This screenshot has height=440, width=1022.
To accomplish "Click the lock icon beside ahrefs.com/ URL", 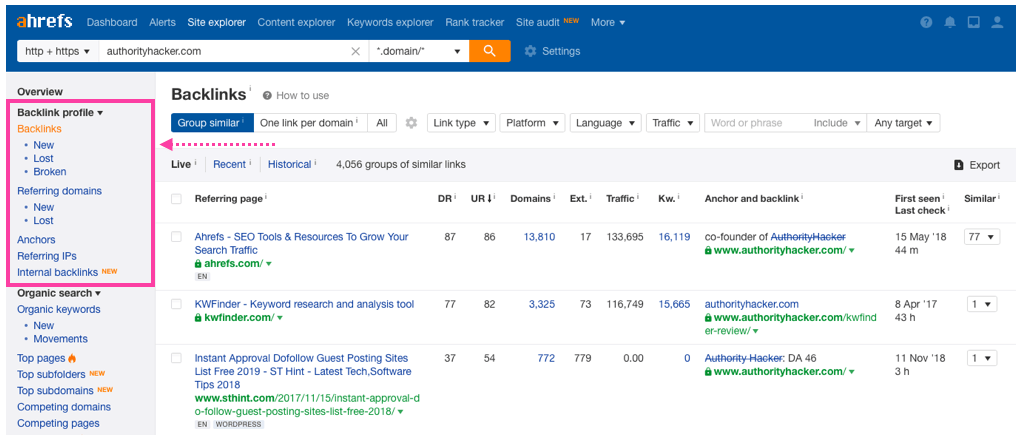I will (x=197, y=264).
